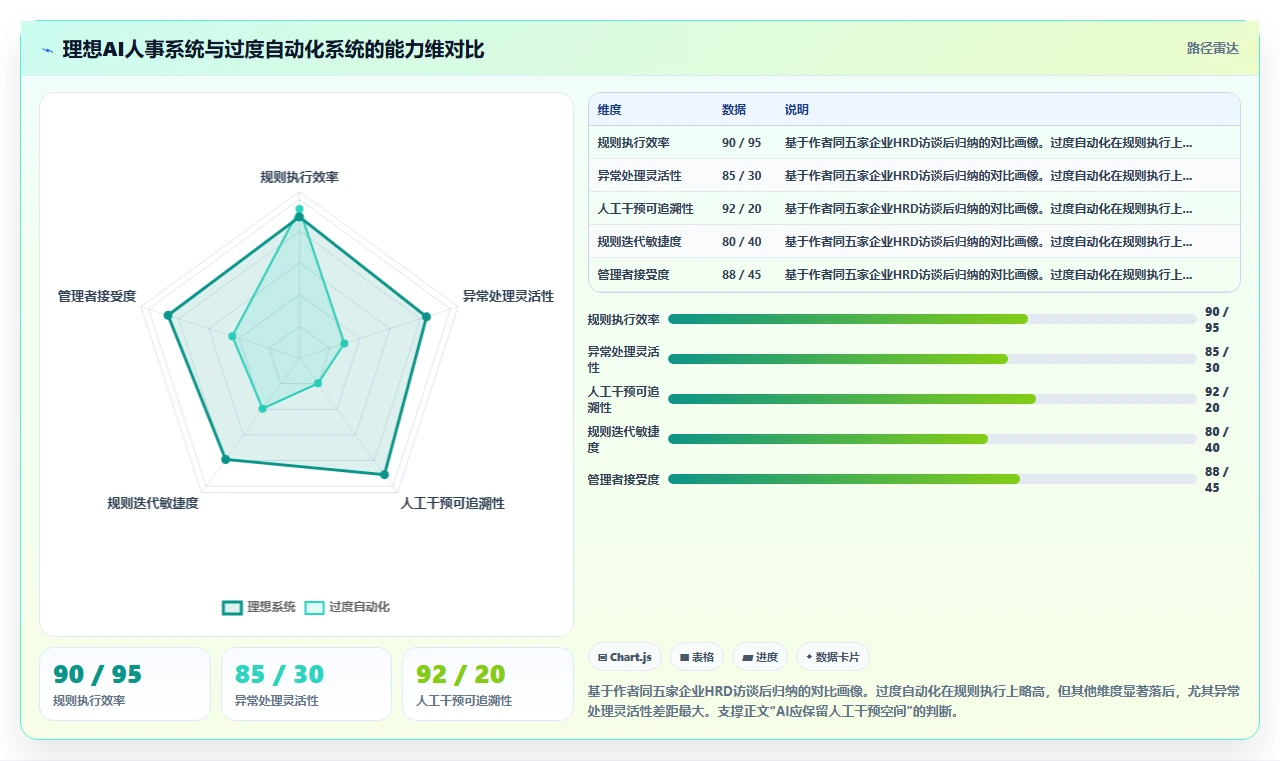Click the 管理者接受度 progress bar
Viewport: 1280px width, 761px height.
point(932,479)
